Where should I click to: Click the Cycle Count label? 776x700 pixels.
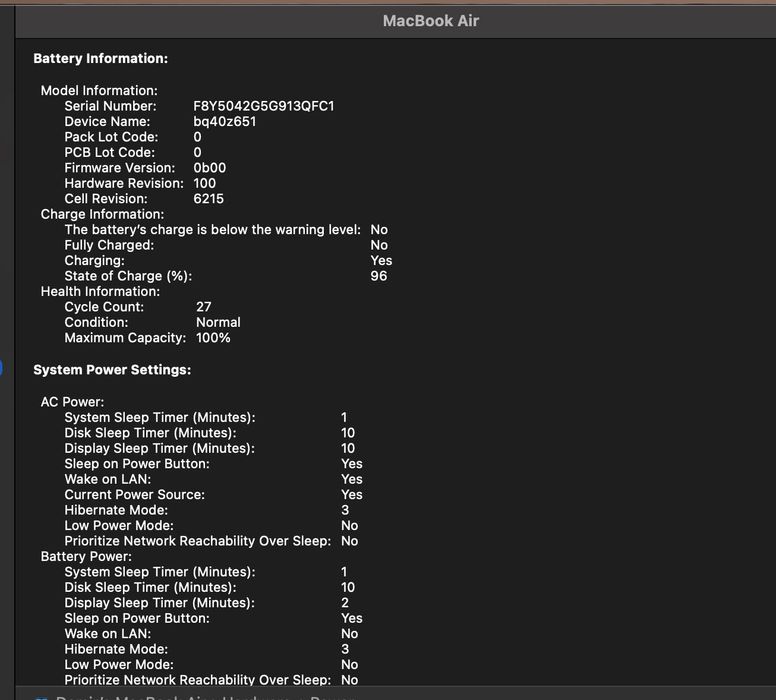[x=104, y=307]
